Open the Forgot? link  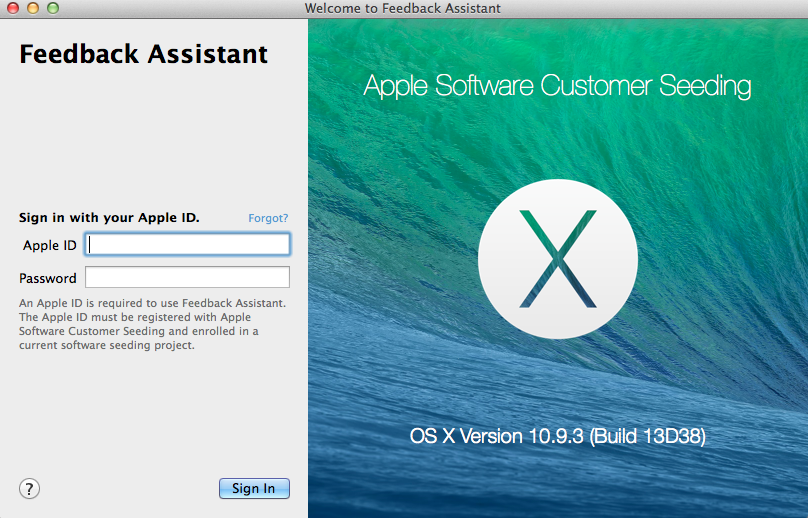pos(268,218)
